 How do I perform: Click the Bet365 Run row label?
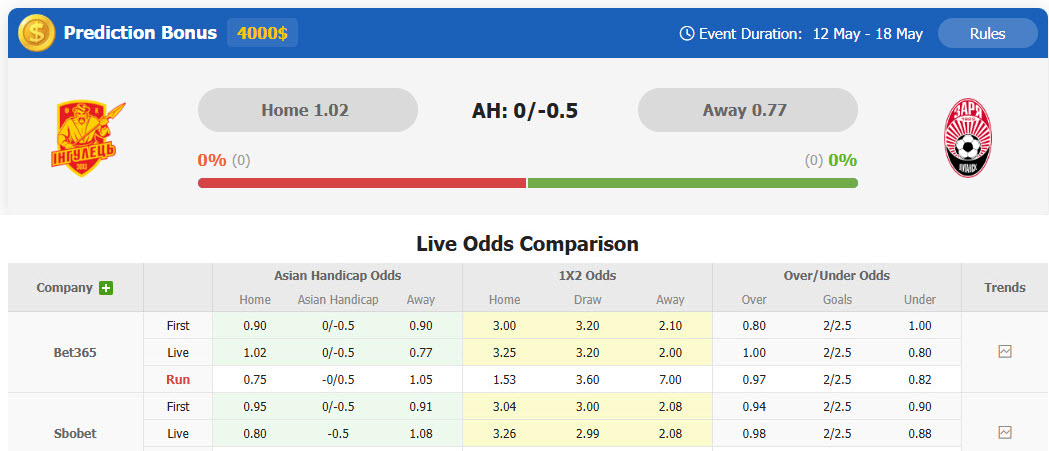click(178, 380)
